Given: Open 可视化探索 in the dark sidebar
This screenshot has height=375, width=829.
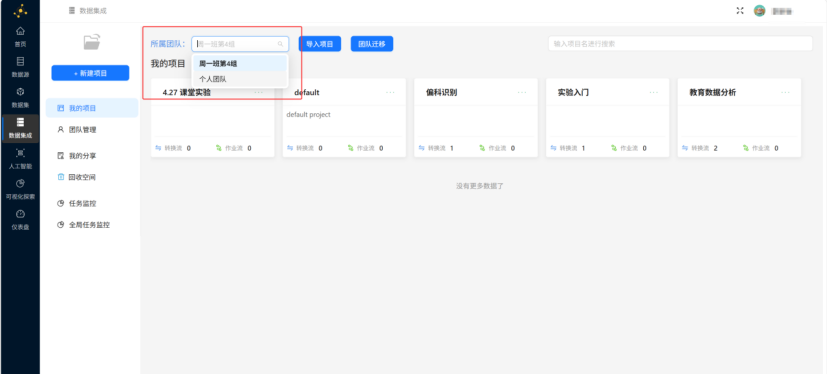Looking at the screenshot, I should coord(20,189).
